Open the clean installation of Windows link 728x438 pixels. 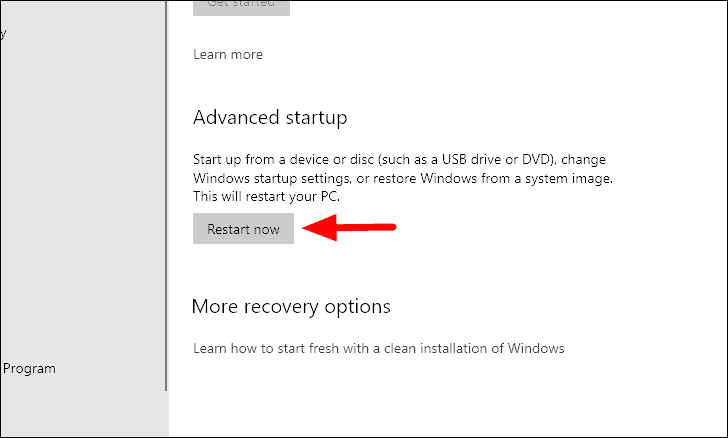378,348
